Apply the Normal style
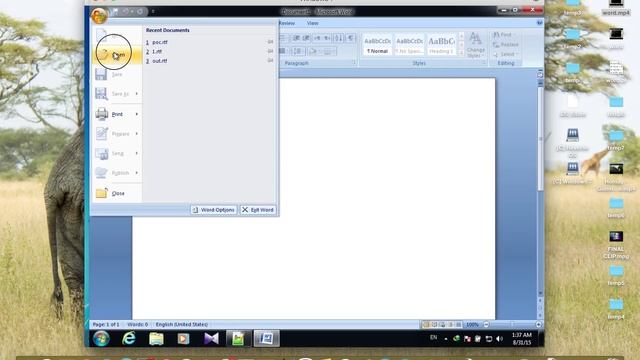640x360 pixels. pos(377,45)
